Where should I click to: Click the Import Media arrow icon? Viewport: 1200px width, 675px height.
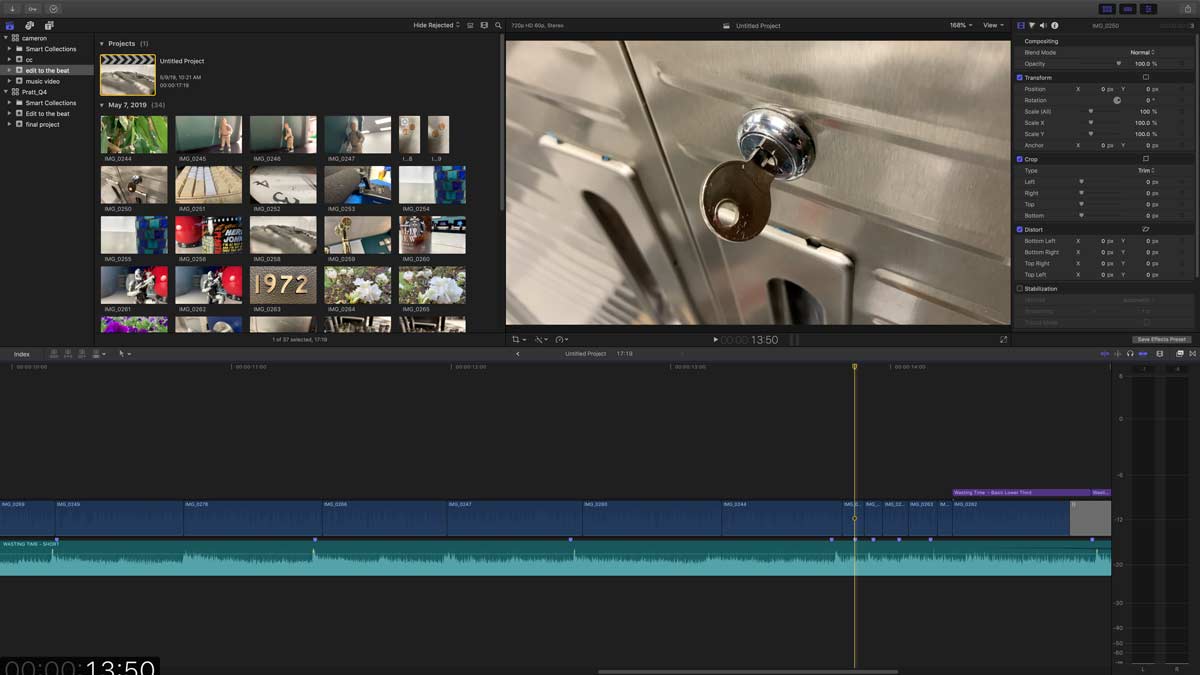point(12,8)
